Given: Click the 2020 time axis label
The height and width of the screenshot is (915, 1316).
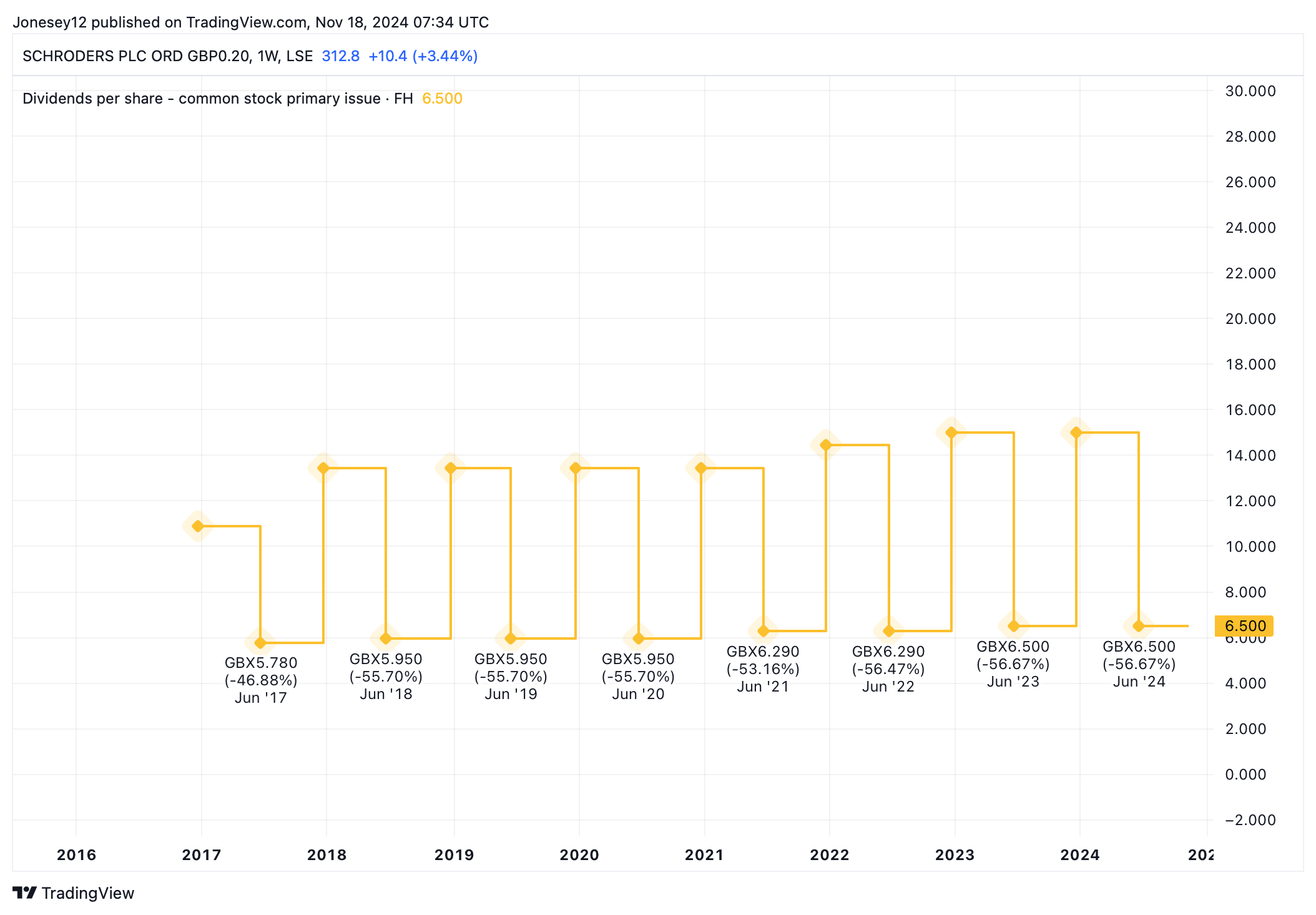Looking at the screenshot, I should [x=579, y=855].
